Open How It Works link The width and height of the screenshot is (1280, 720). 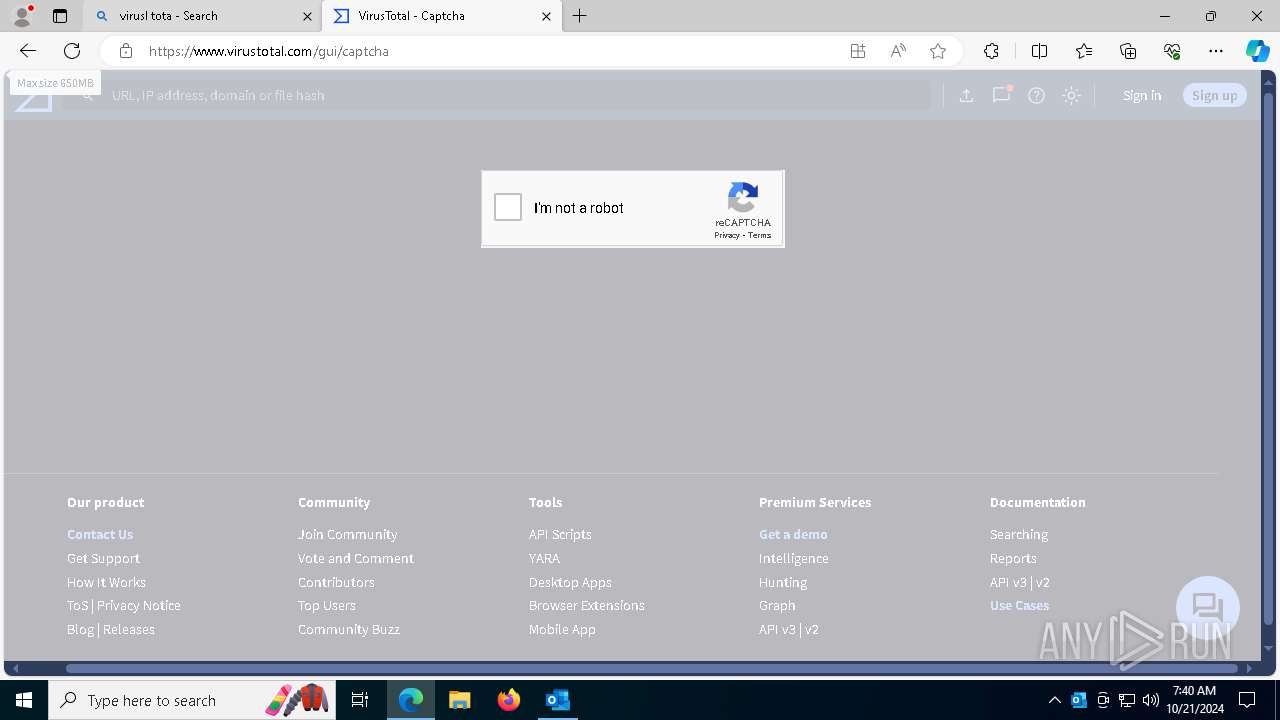point(106,582)
